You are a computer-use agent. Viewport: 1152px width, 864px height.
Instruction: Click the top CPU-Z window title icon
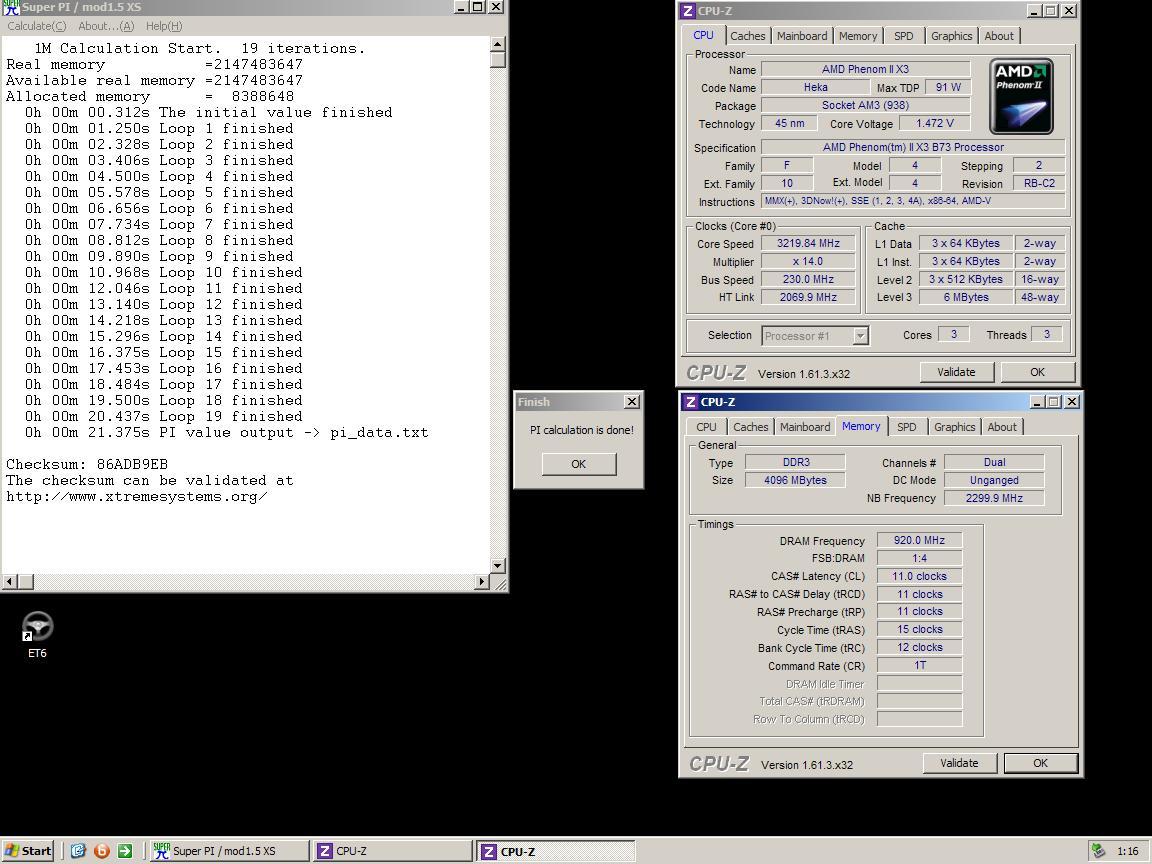pyautogui.click(x=688, y=11)
